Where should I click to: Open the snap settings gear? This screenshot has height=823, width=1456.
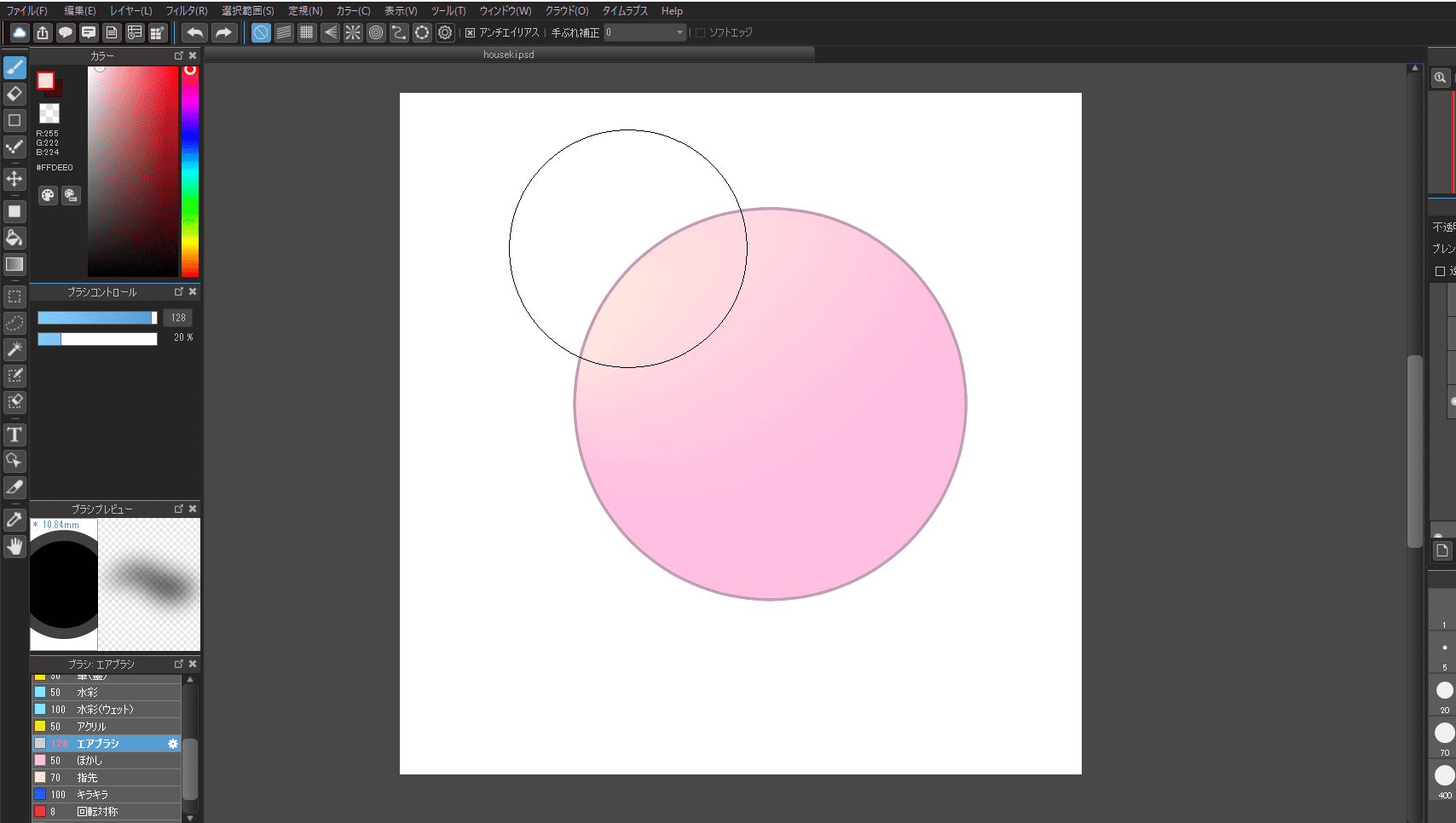click(445, 32)
